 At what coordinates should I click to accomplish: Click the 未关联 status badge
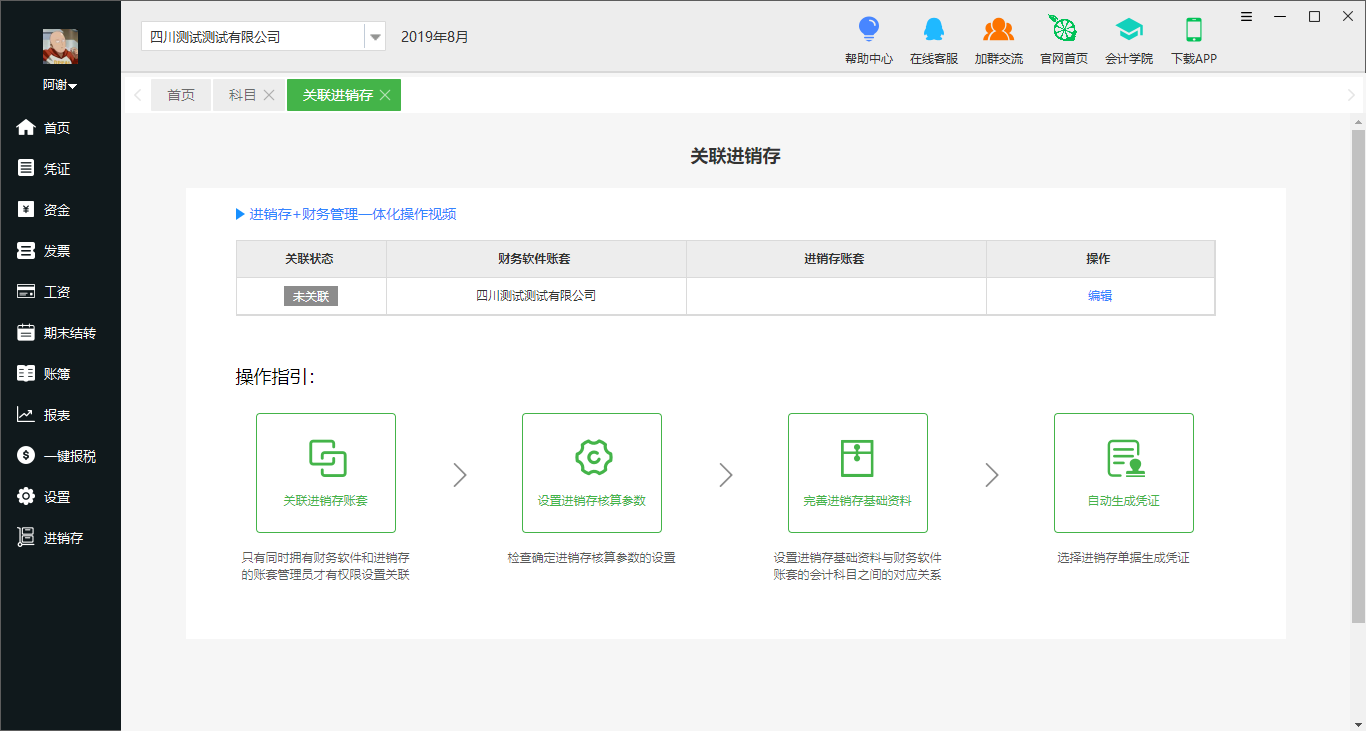(311, 296)
